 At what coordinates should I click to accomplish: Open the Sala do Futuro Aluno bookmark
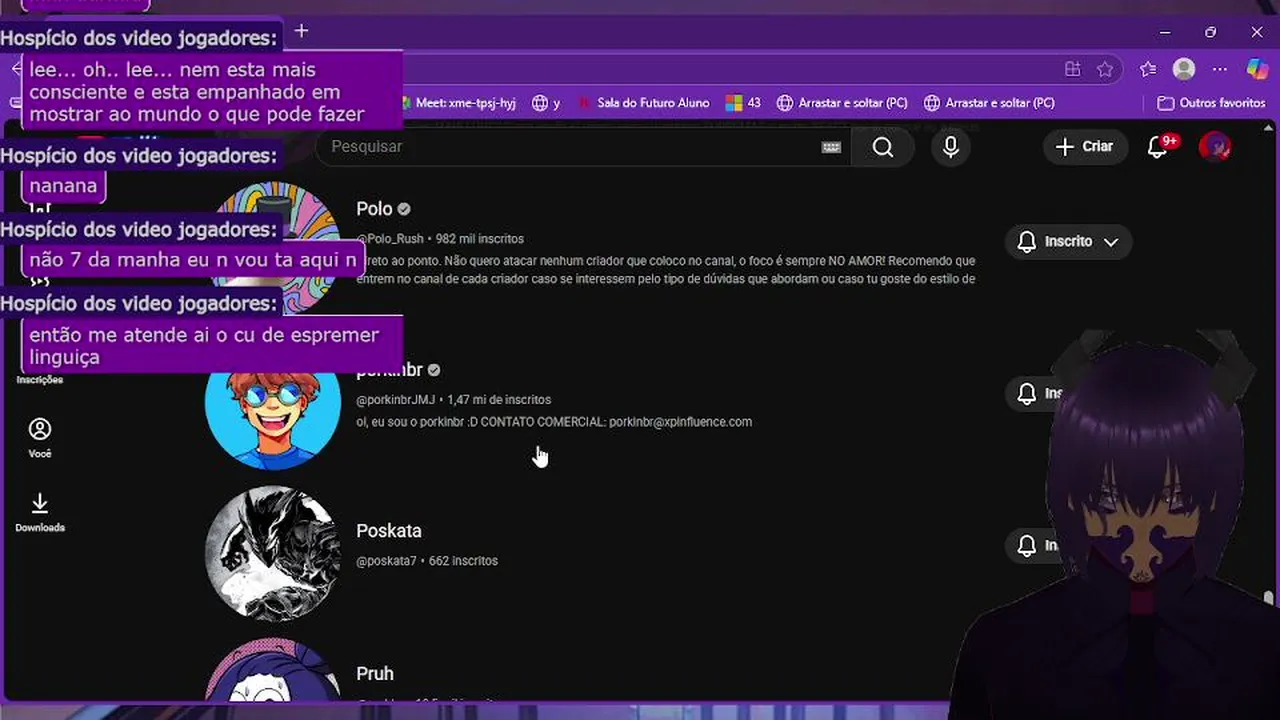pyautogui.click(x=644, y=103)
